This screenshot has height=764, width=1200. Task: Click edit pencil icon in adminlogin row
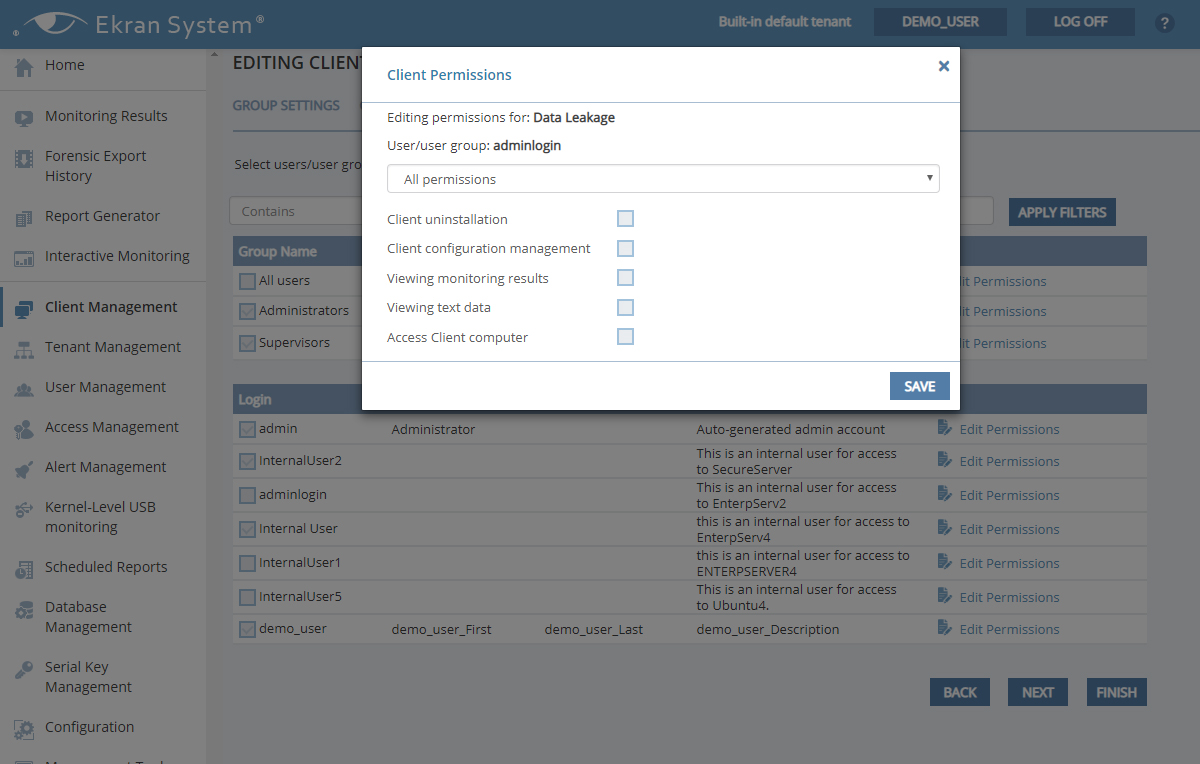click(x=945, y=494)
